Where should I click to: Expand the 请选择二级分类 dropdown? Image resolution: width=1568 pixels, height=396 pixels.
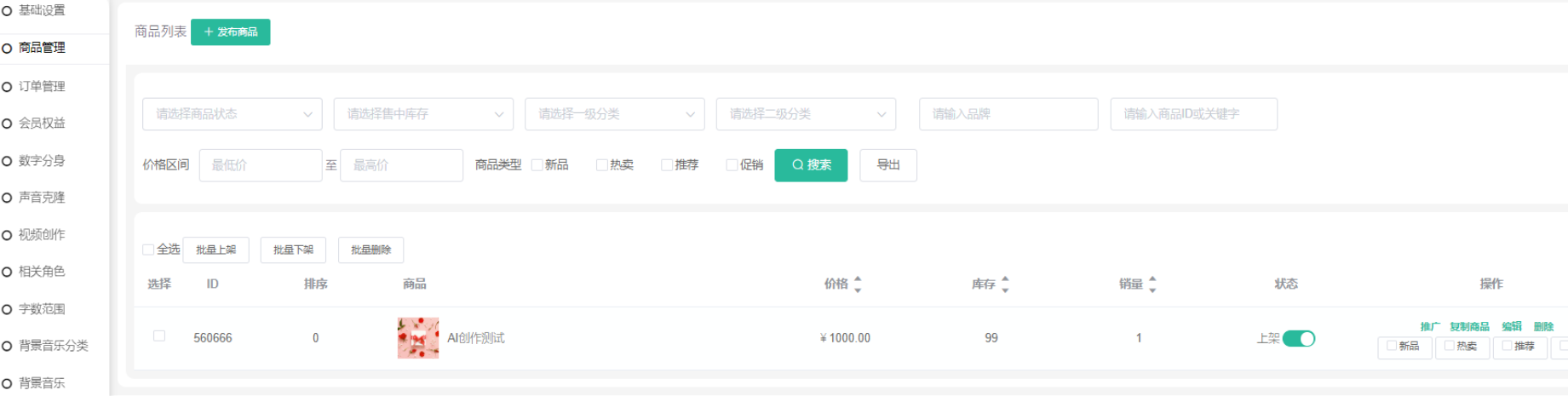point(806,114)
